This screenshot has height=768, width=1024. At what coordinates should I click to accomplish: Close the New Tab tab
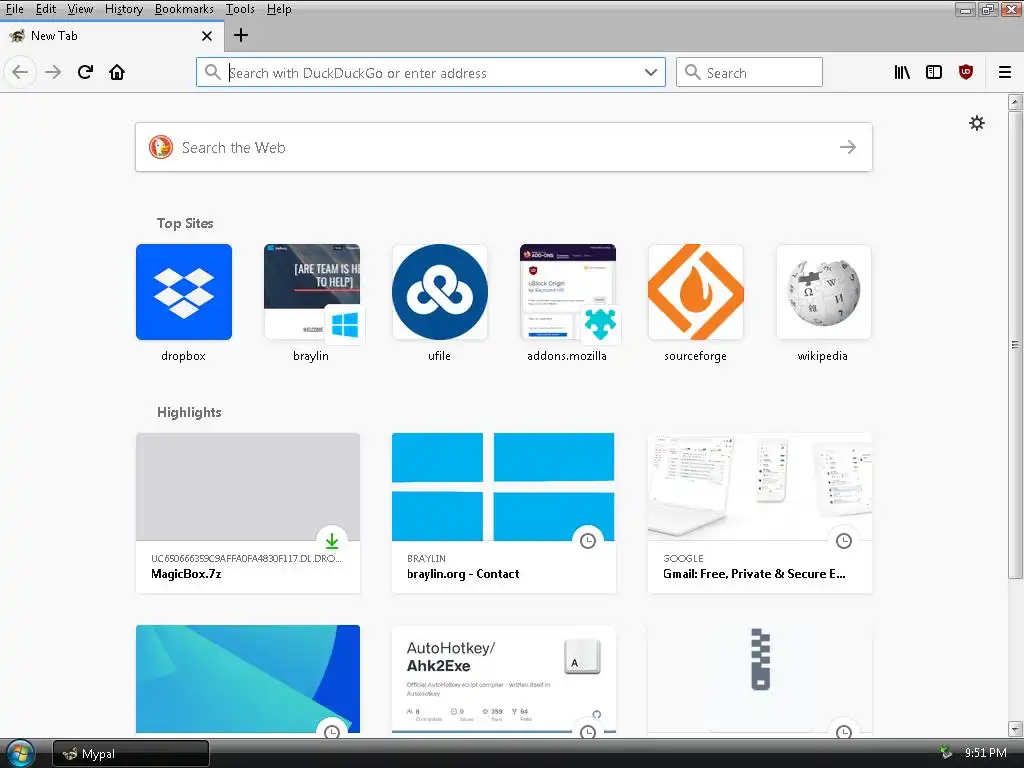[206, 36]
